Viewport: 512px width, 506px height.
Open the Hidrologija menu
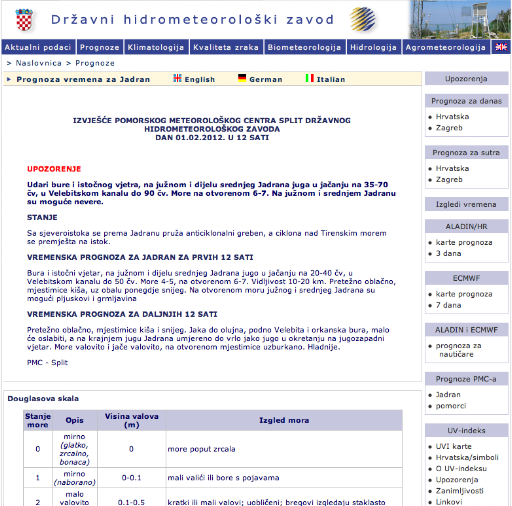[x=374, y=47]
